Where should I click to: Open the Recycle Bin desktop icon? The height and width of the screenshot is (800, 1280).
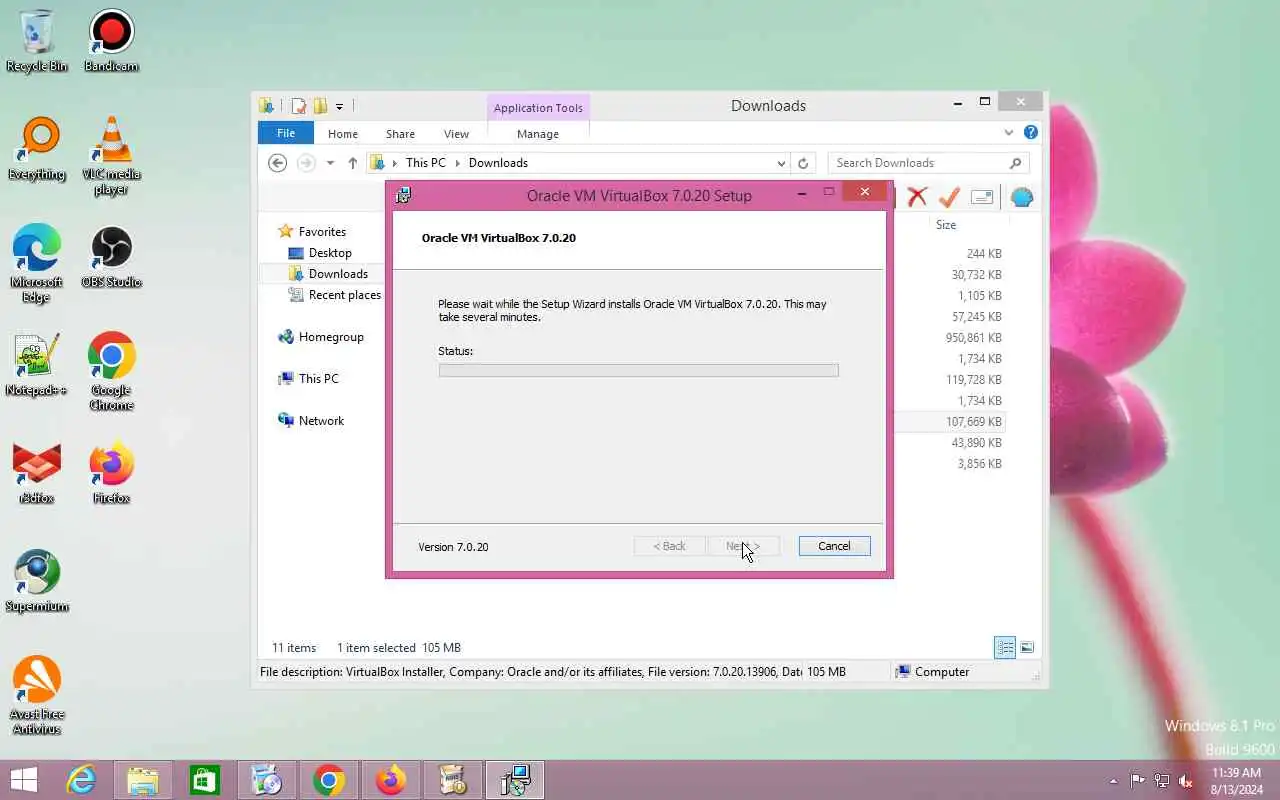[x=37, y=40]
